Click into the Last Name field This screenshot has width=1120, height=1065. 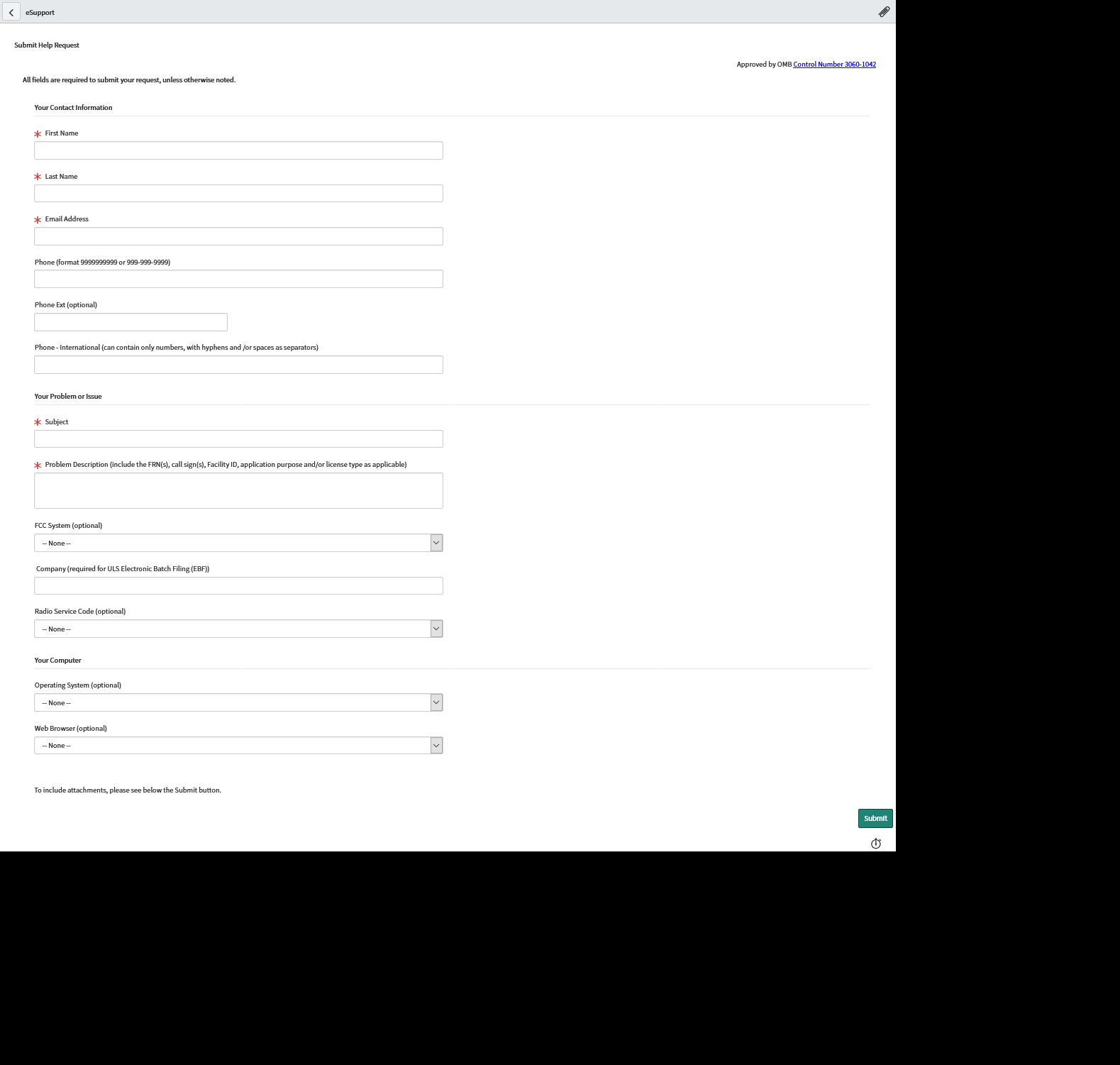[238, 194]
